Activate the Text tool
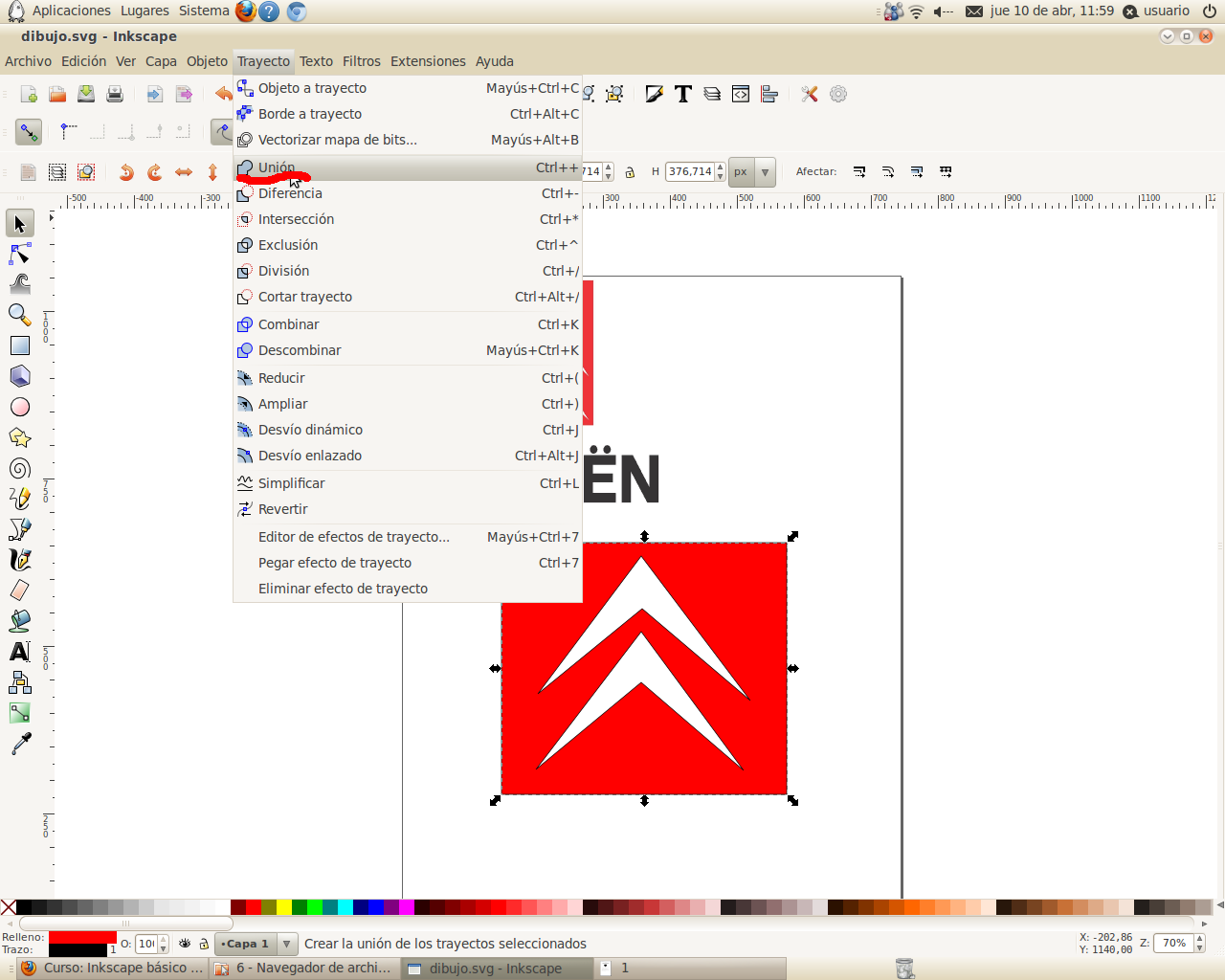 pos(19,651)
